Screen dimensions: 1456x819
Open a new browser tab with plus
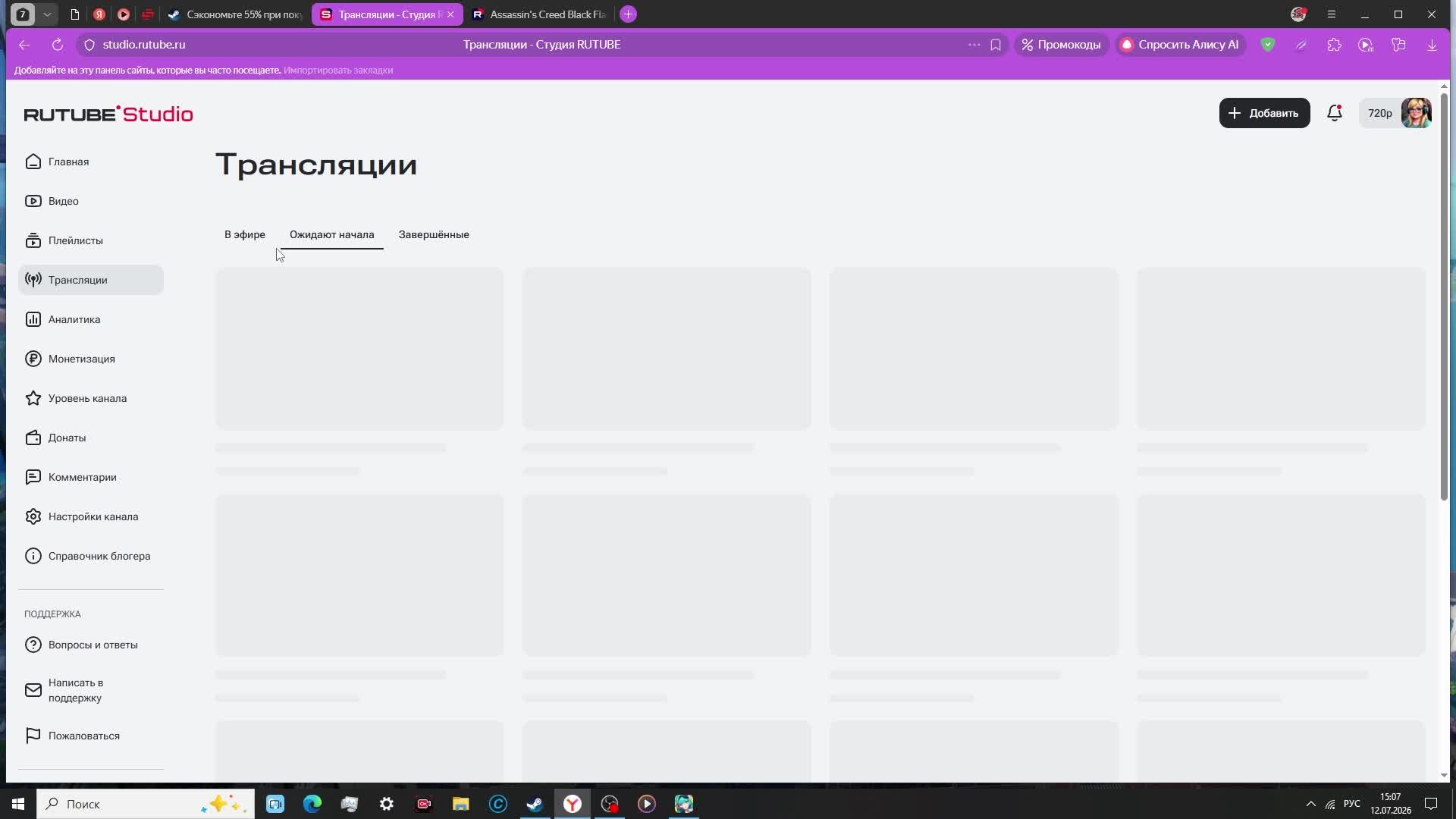(x=628, y=14)
